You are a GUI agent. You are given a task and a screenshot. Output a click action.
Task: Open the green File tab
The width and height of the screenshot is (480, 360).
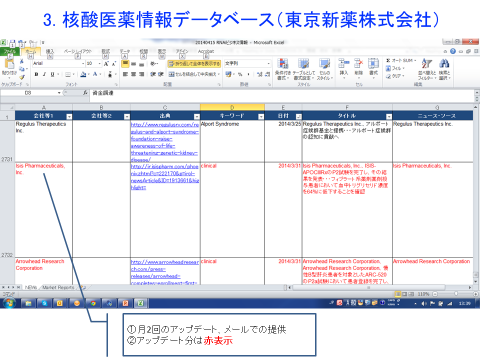click(x=10, y=51)
